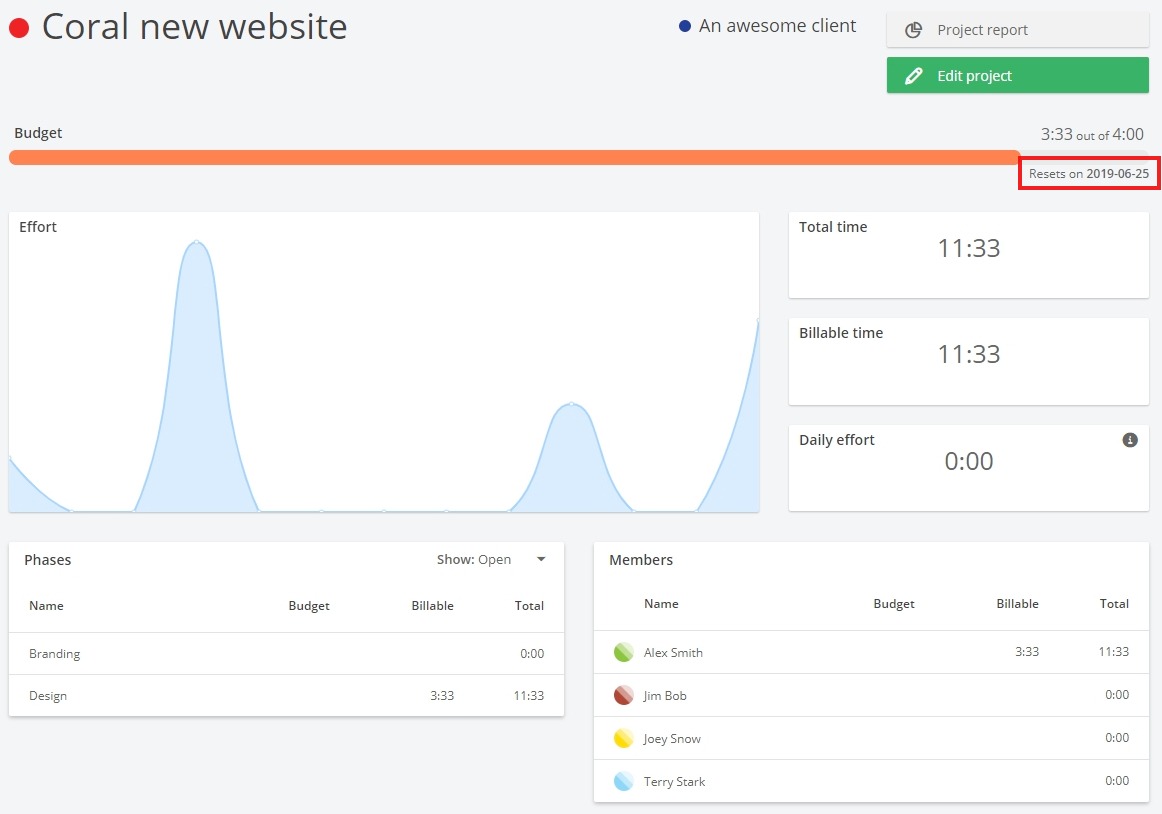Click the Phases Billable column header
The image size is (1162, 814).
(x=432, y=606)
